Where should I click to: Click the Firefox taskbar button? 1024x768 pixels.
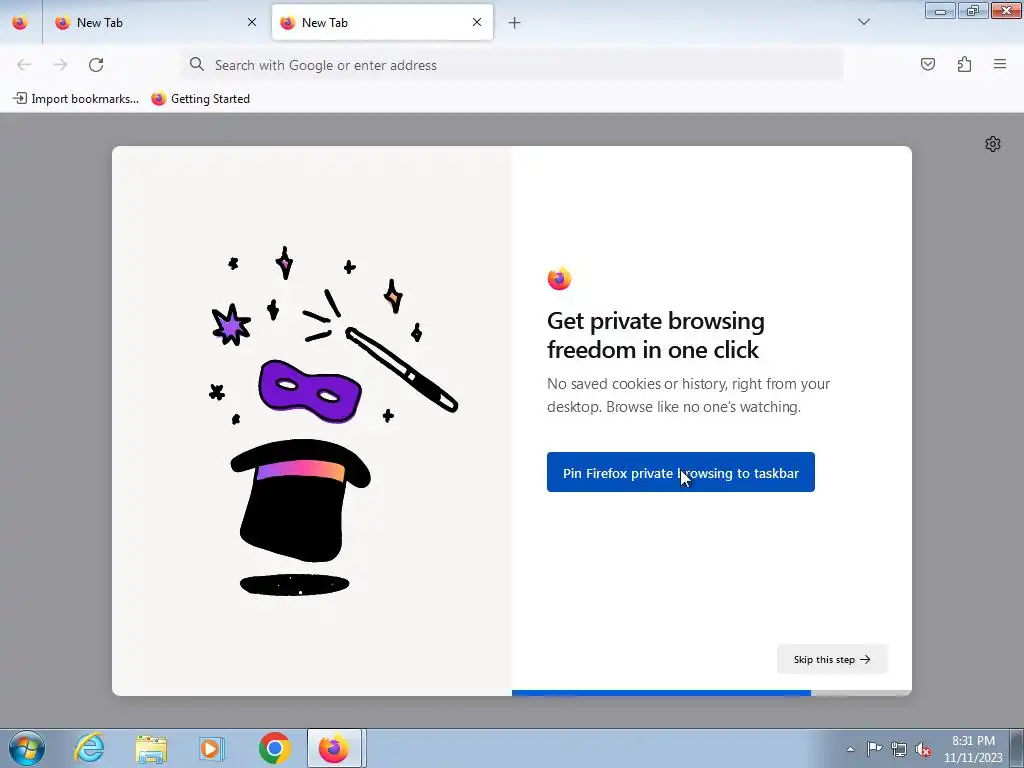(x=334, y=748)
